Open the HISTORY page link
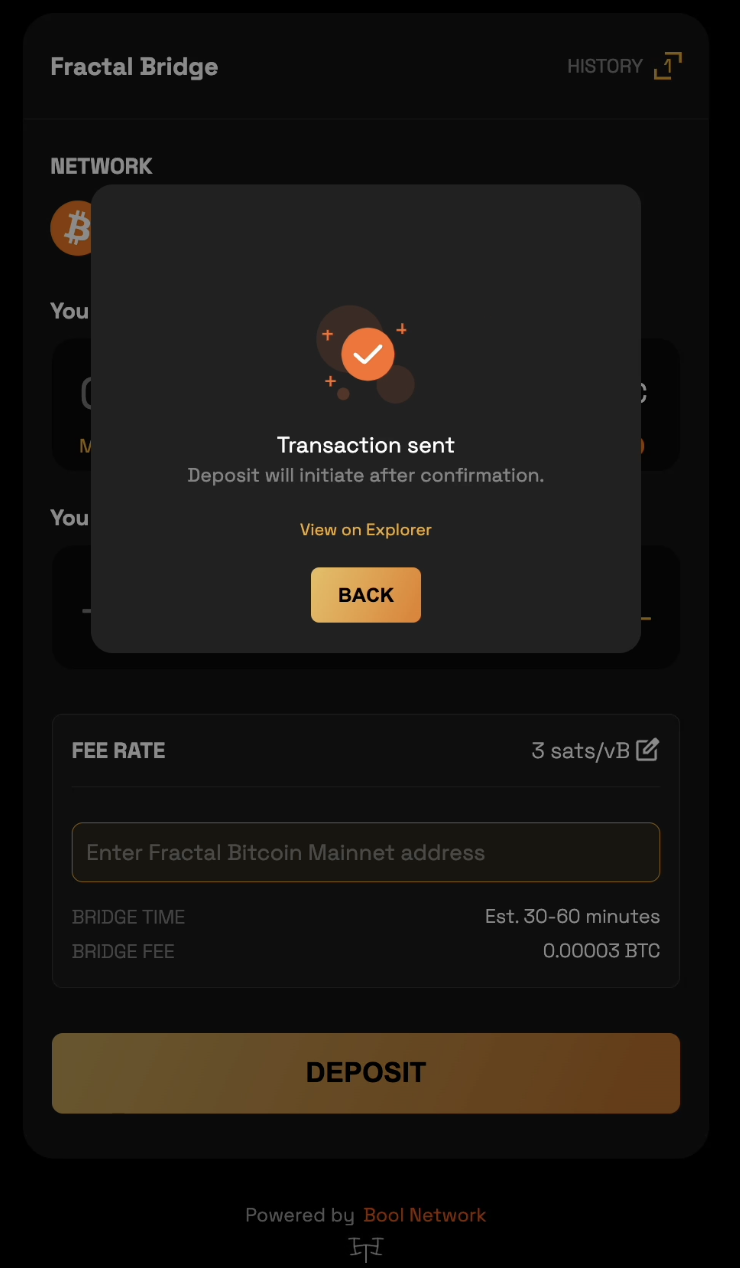740x1268 pixels. click(604, 67)
